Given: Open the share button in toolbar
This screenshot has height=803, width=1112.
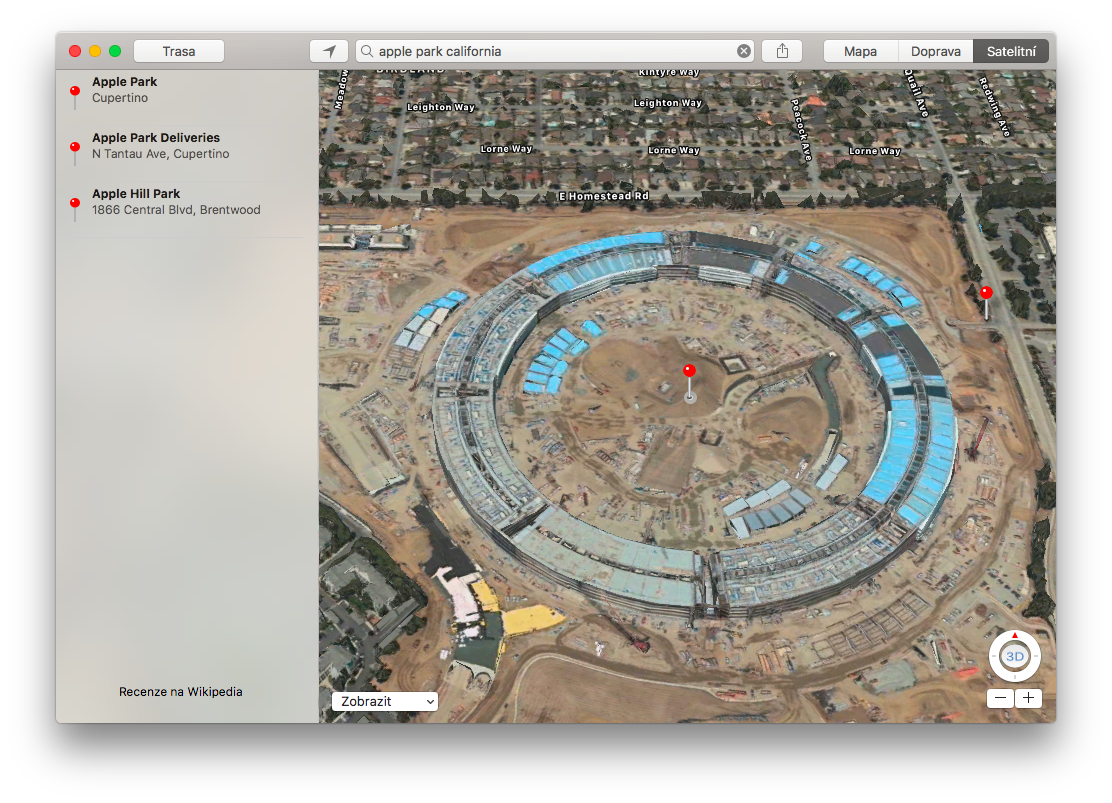Looking at the screenshot, I should tap(782, 51).
